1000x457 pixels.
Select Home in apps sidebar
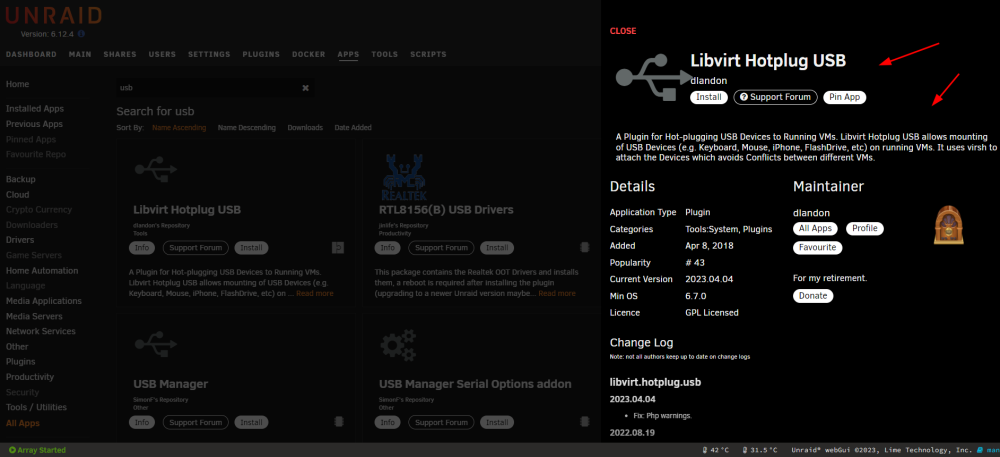(17, 84)
